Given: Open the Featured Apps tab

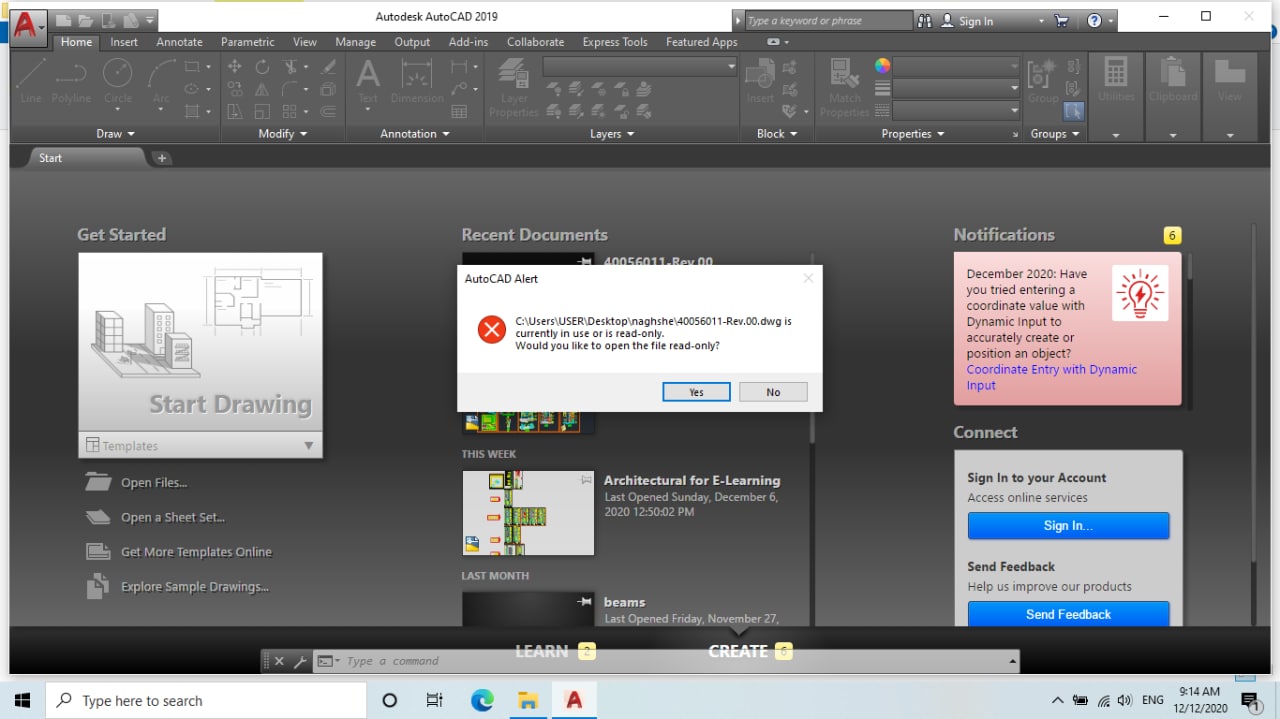Looking at the screenshot, I should tap(701, 42).
